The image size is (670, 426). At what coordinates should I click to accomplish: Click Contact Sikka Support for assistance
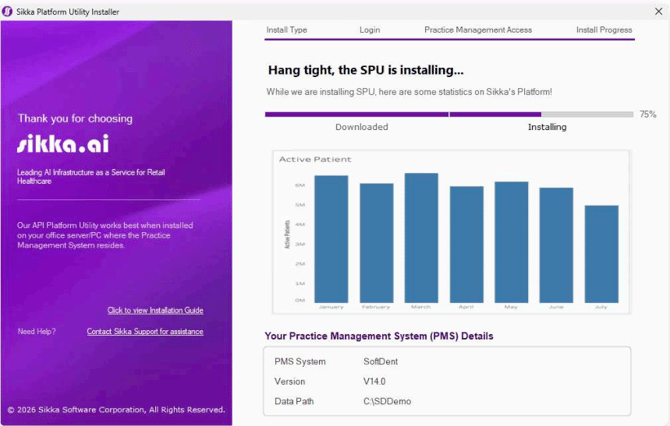tap(145, 331)
